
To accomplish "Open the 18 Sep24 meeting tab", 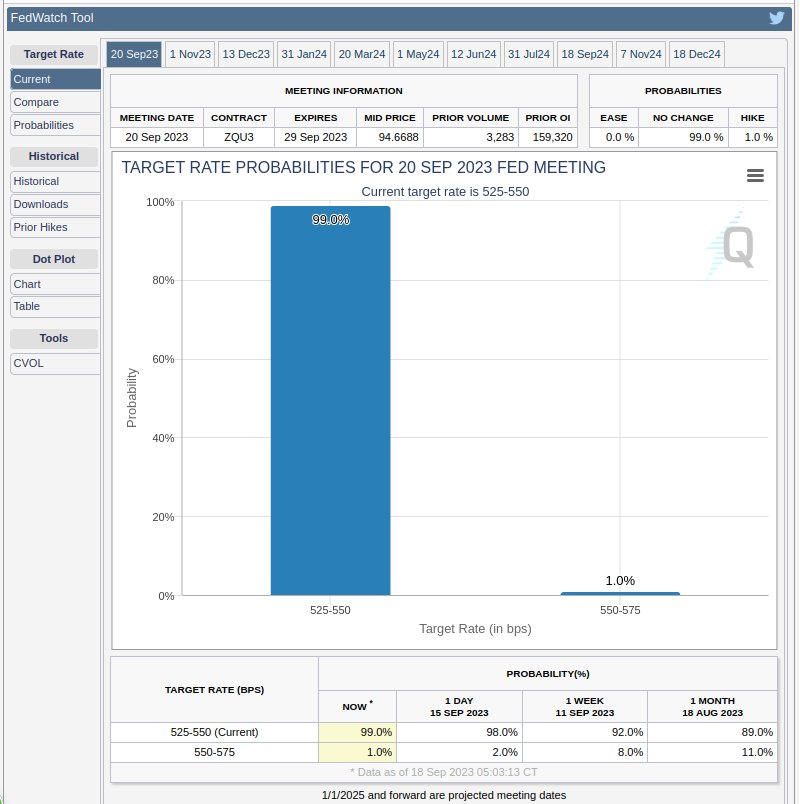I will (585, 54).
